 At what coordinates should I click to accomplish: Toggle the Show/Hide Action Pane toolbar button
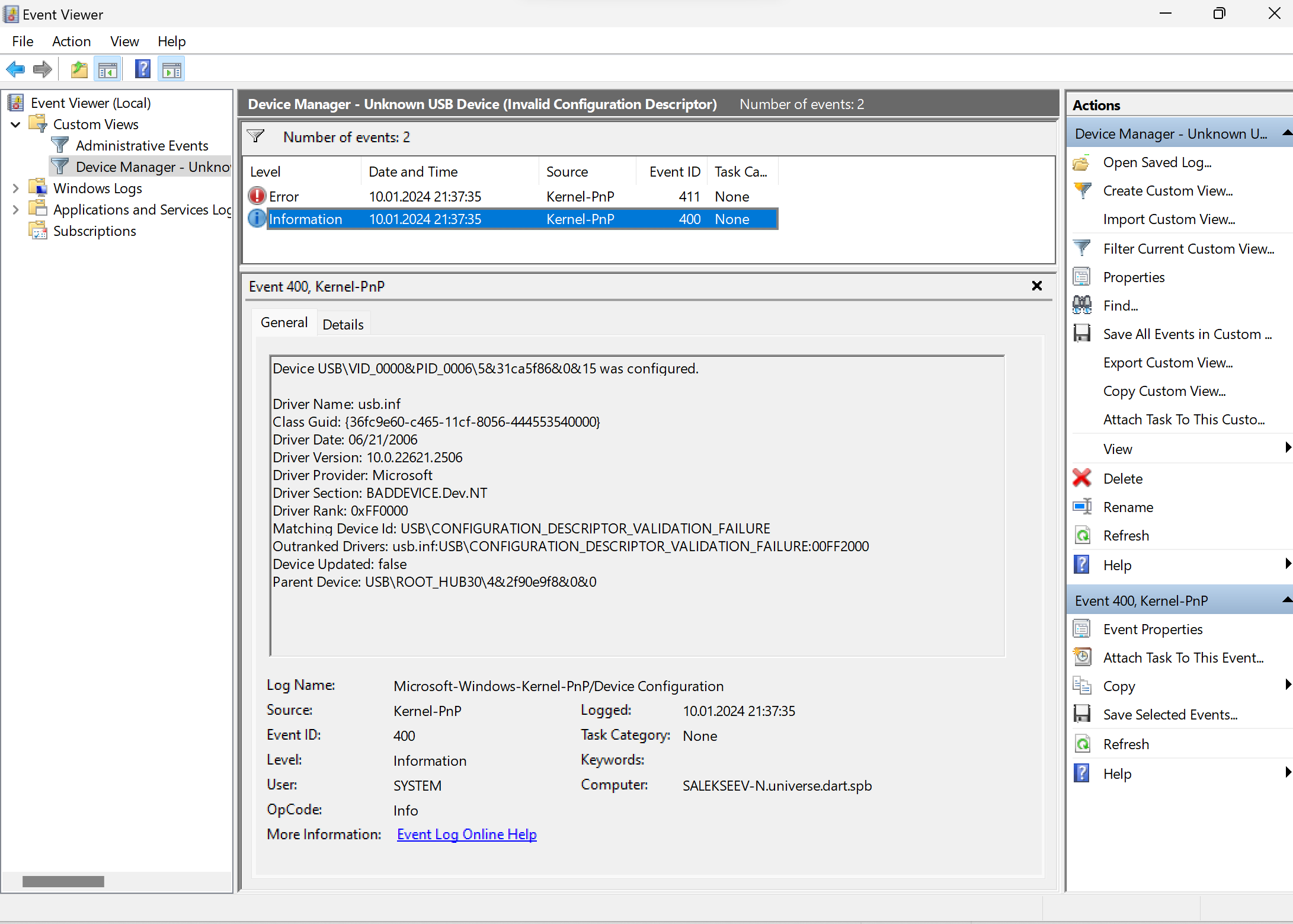(172, 70)
